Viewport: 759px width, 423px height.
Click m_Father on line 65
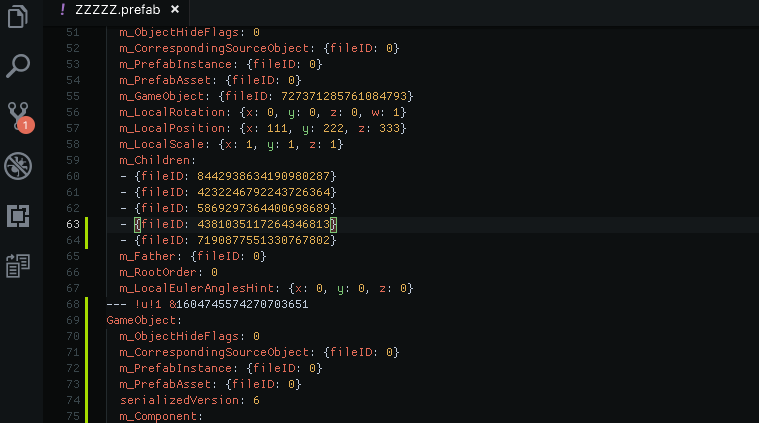[x=147, y=256]
